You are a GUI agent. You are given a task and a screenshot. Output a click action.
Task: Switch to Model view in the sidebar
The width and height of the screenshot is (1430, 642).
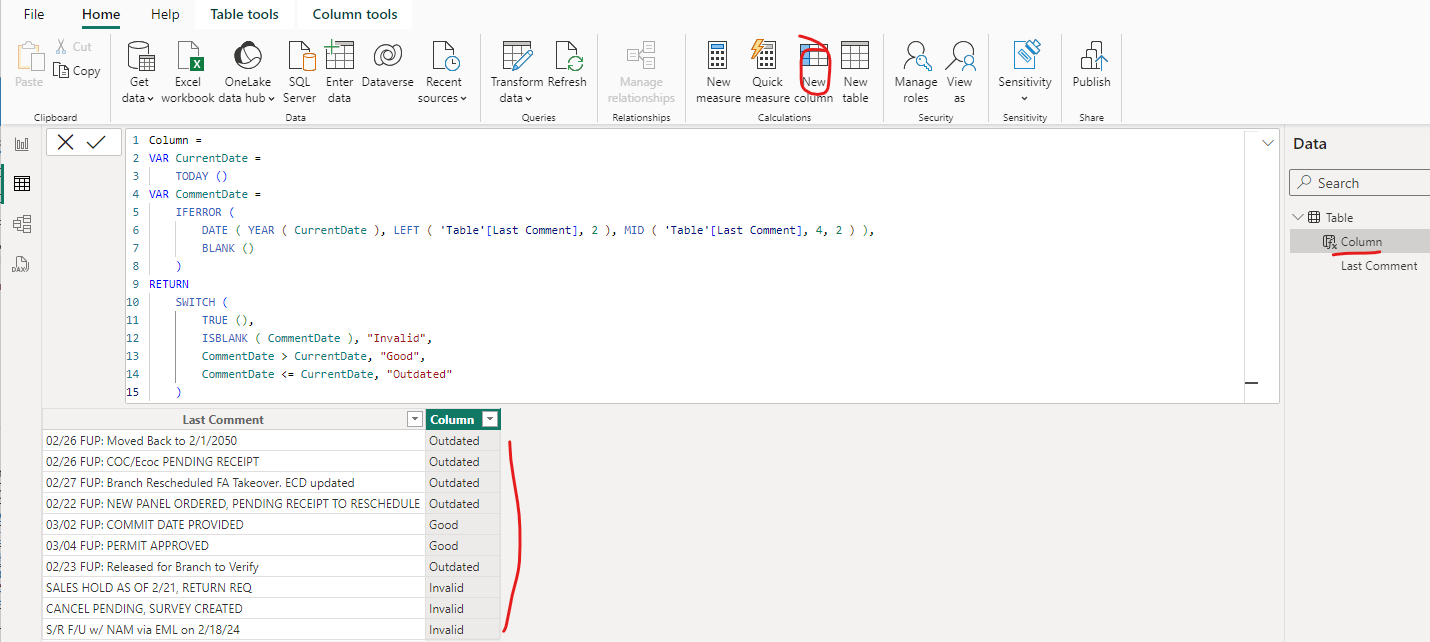point(21,224)
